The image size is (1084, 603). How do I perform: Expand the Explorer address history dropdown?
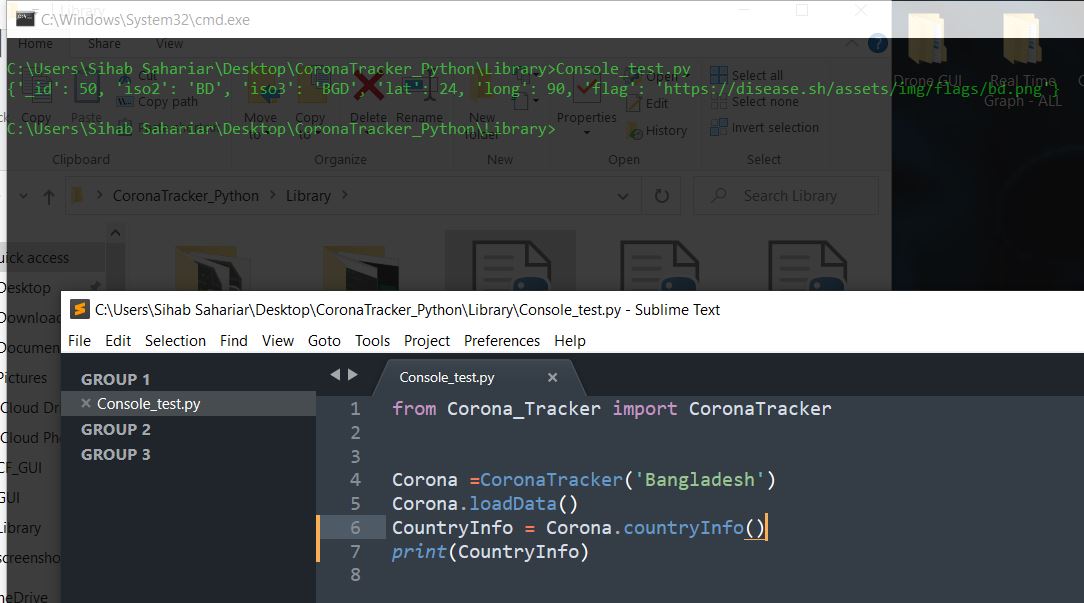coord(623,196)
